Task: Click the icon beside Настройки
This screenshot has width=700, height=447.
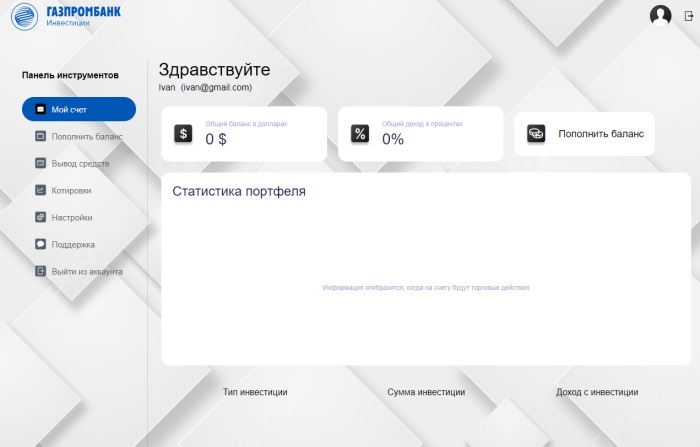Action: click(x=40, y=217)
